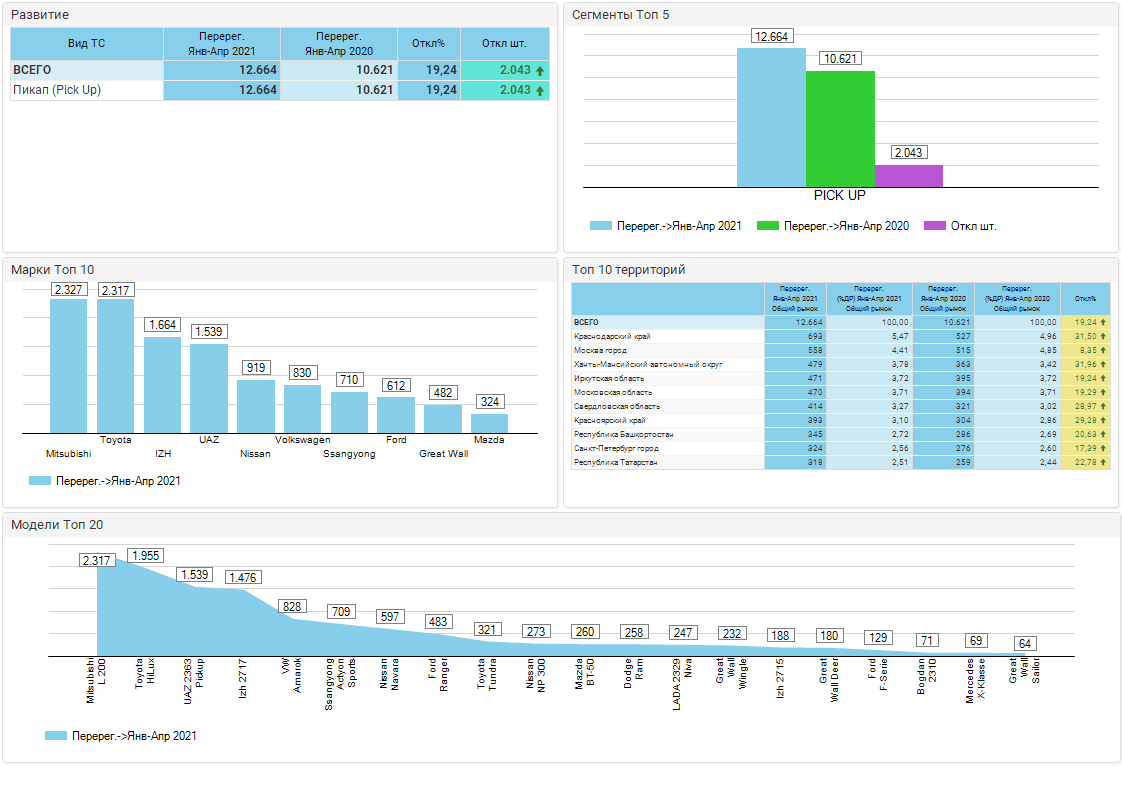Viewport: 1122px width, 793px height.
Task: Click the green Янв-Апр 2020 legend swatch
Action: tap(768, 226)
